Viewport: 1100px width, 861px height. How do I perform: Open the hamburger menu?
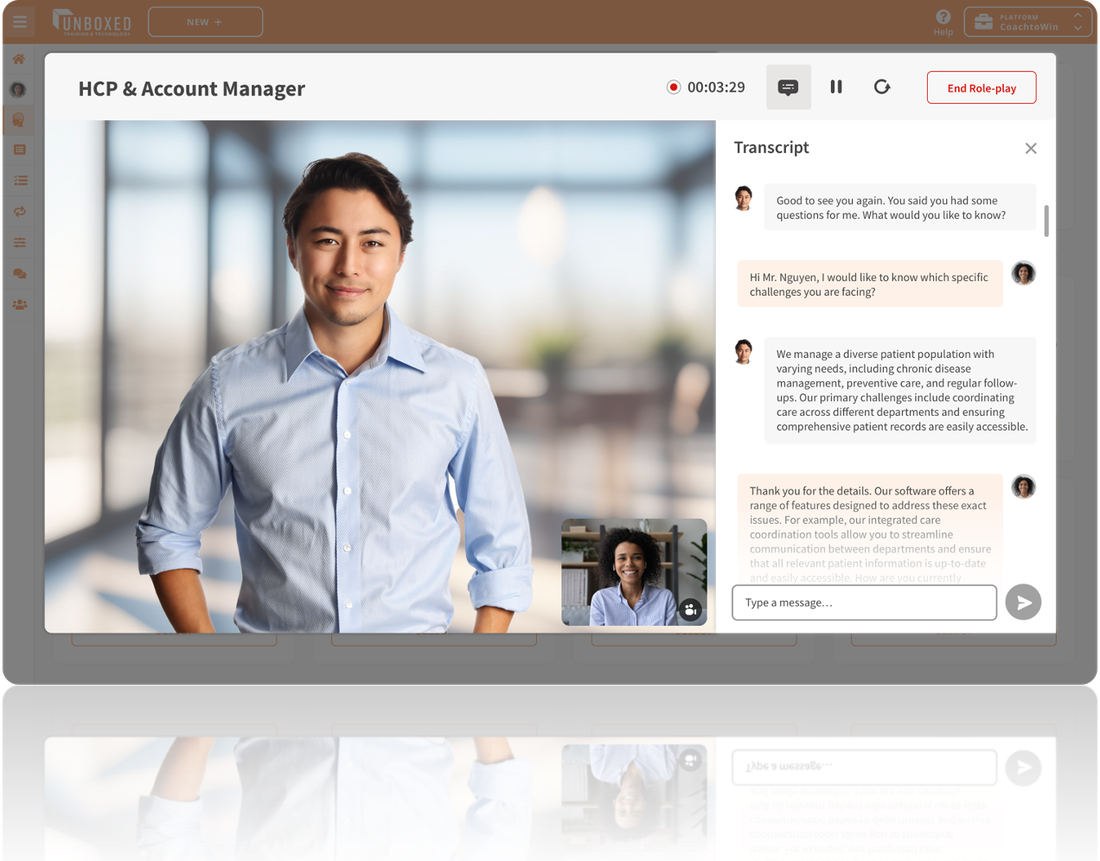point(19,21)
